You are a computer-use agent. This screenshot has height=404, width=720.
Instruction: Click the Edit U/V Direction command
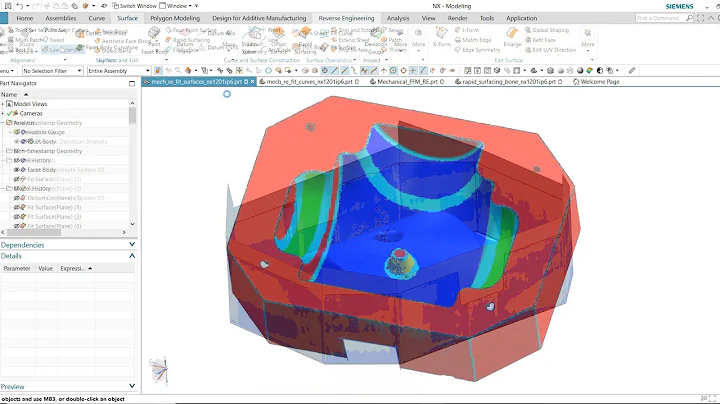(x=551, y=50)
